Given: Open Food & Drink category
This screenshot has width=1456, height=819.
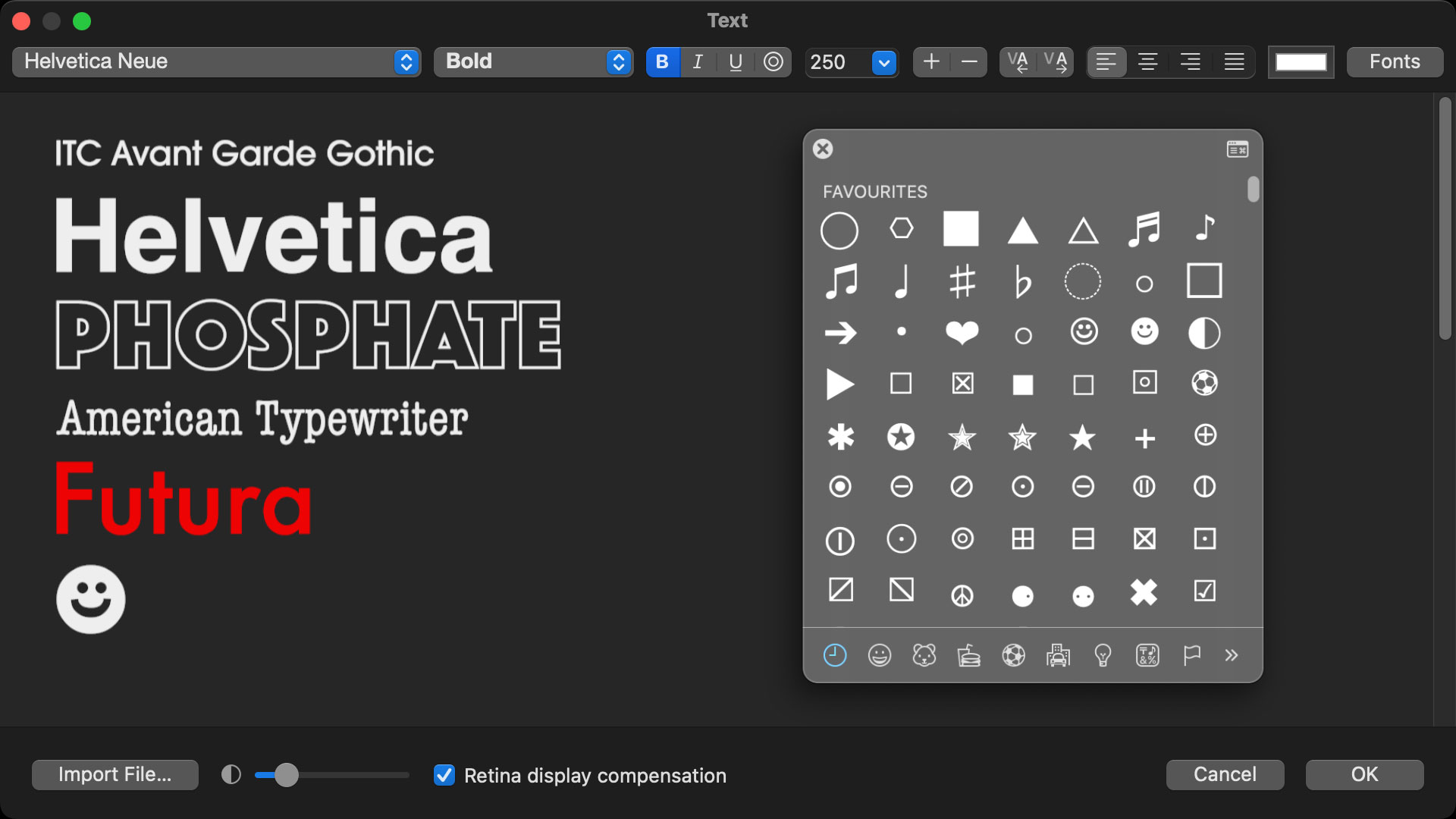Looking at the screenshot, I should point(969,655).
